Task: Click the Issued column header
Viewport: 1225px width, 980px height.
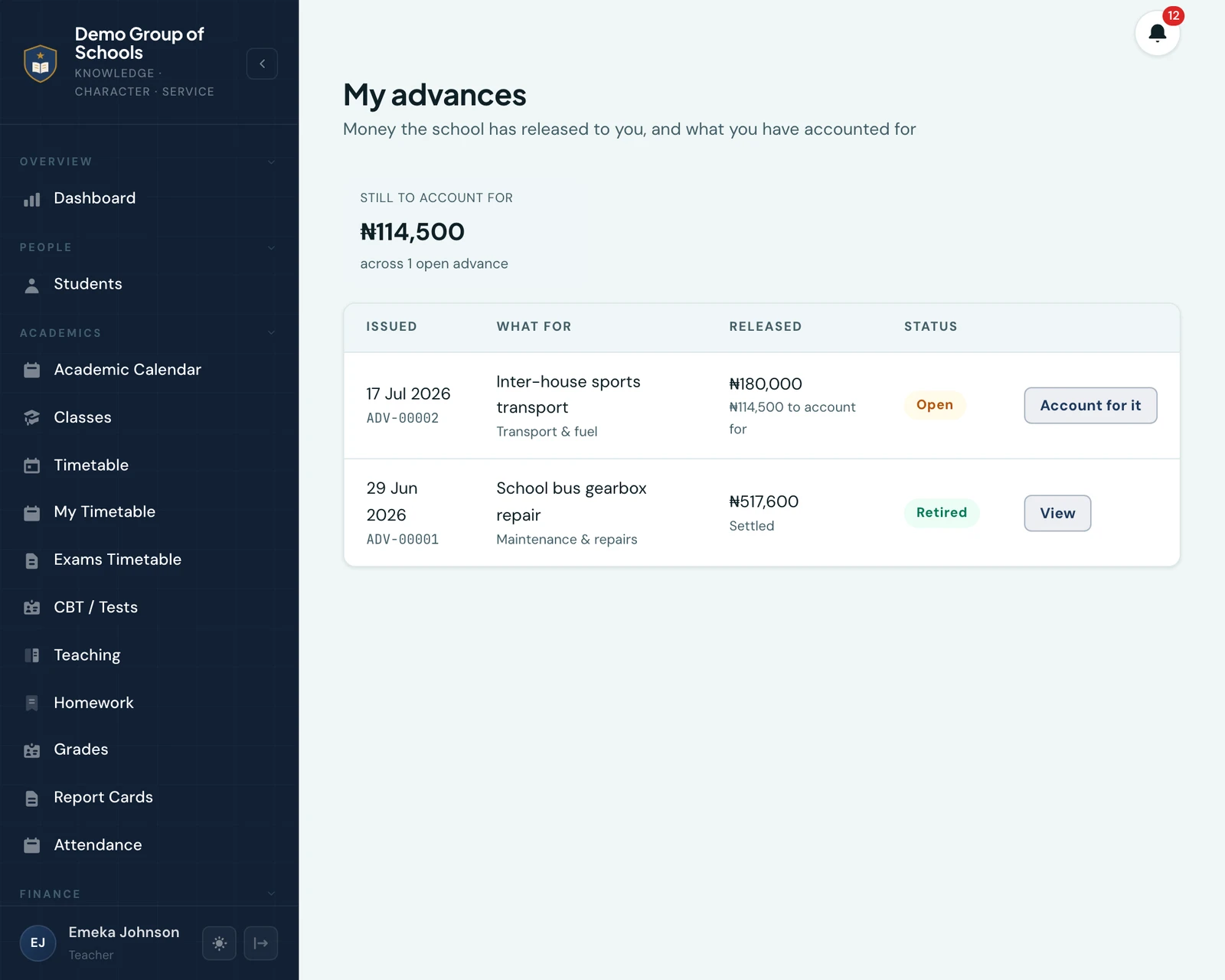Action: 391,326
